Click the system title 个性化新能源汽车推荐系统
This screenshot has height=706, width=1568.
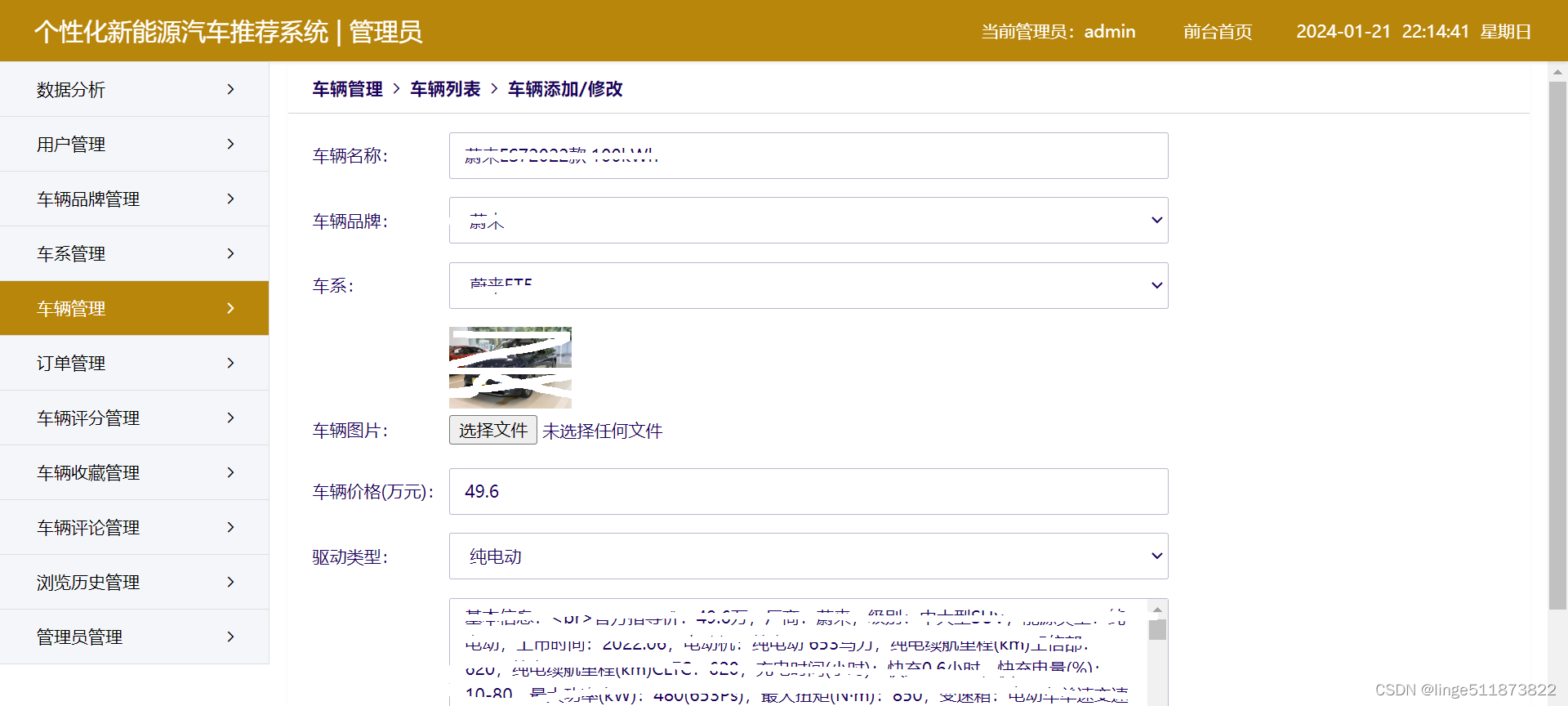point(181,32)
